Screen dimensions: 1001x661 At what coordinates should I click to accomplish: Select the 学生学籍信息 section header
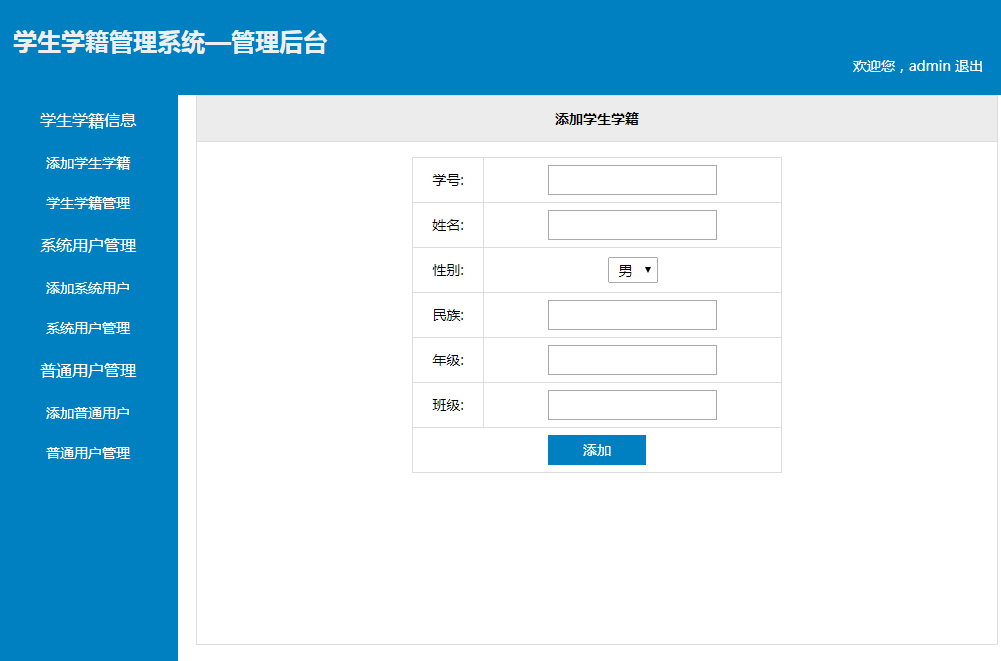click(x=88, y=120)
